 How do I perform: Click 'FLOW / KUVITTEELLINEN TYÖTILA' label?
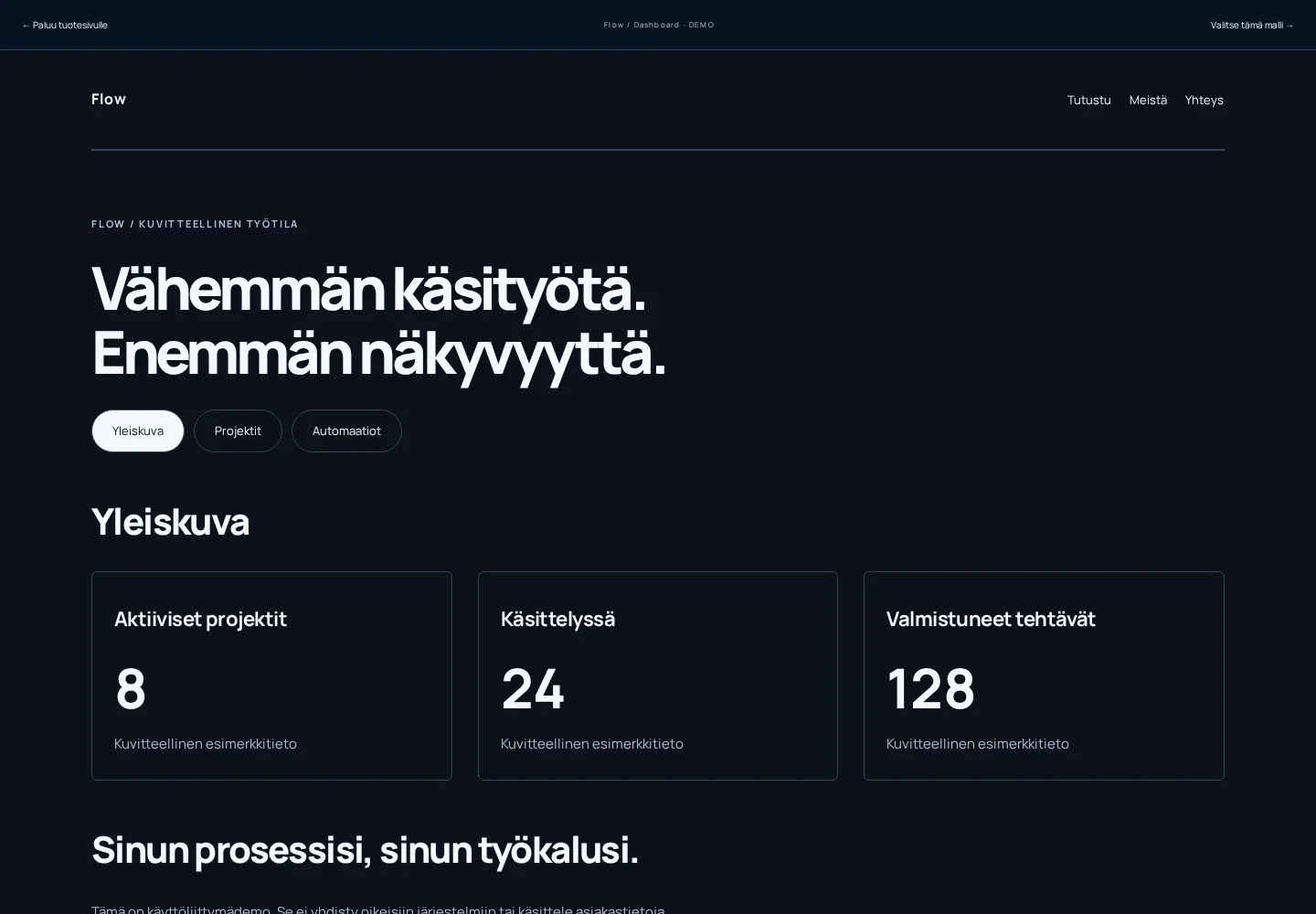pyautogui.click(x=195, y=224)
